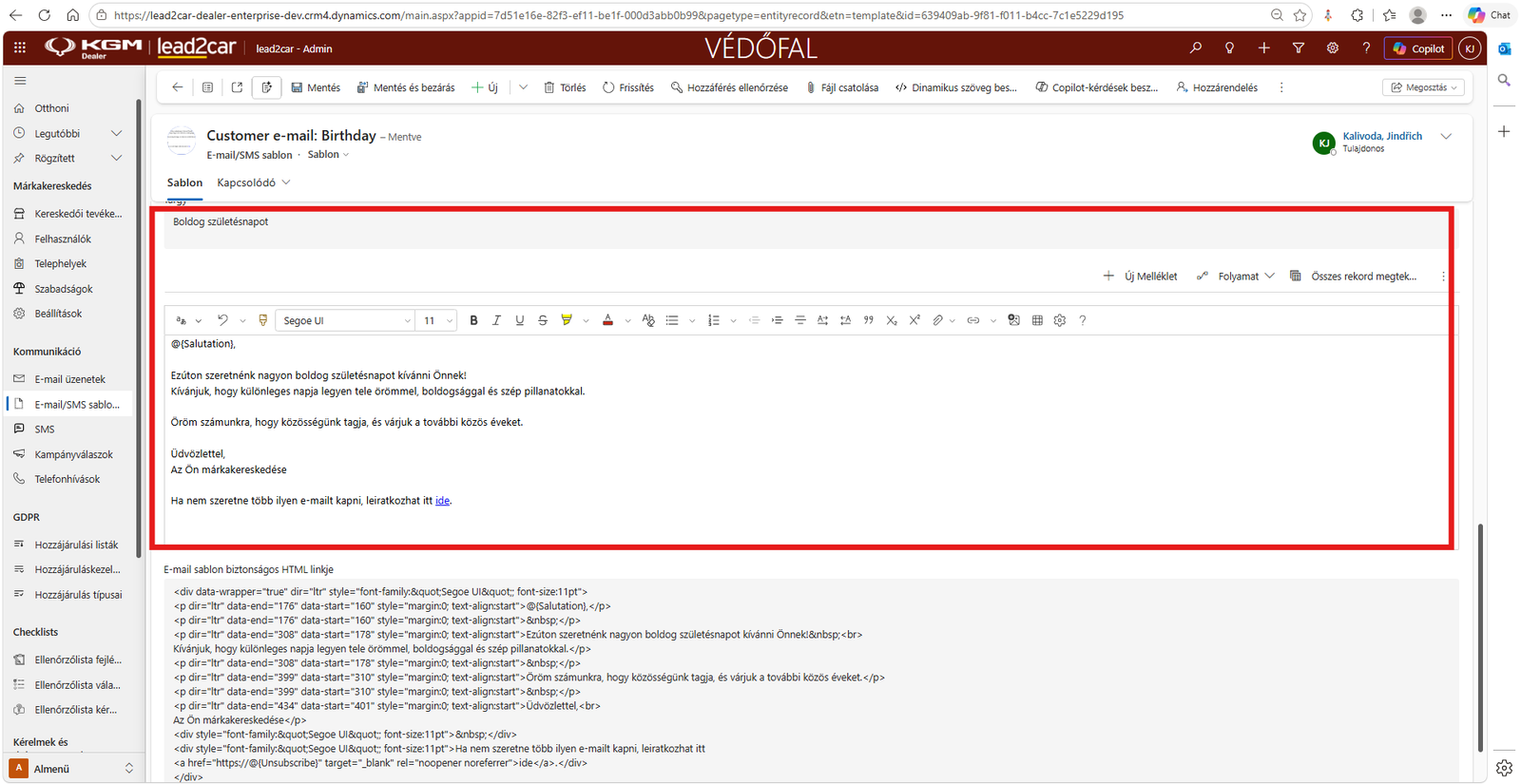Open global search magnifier in header
This screenshot has width=1521, height=784.
[1196, 48]
